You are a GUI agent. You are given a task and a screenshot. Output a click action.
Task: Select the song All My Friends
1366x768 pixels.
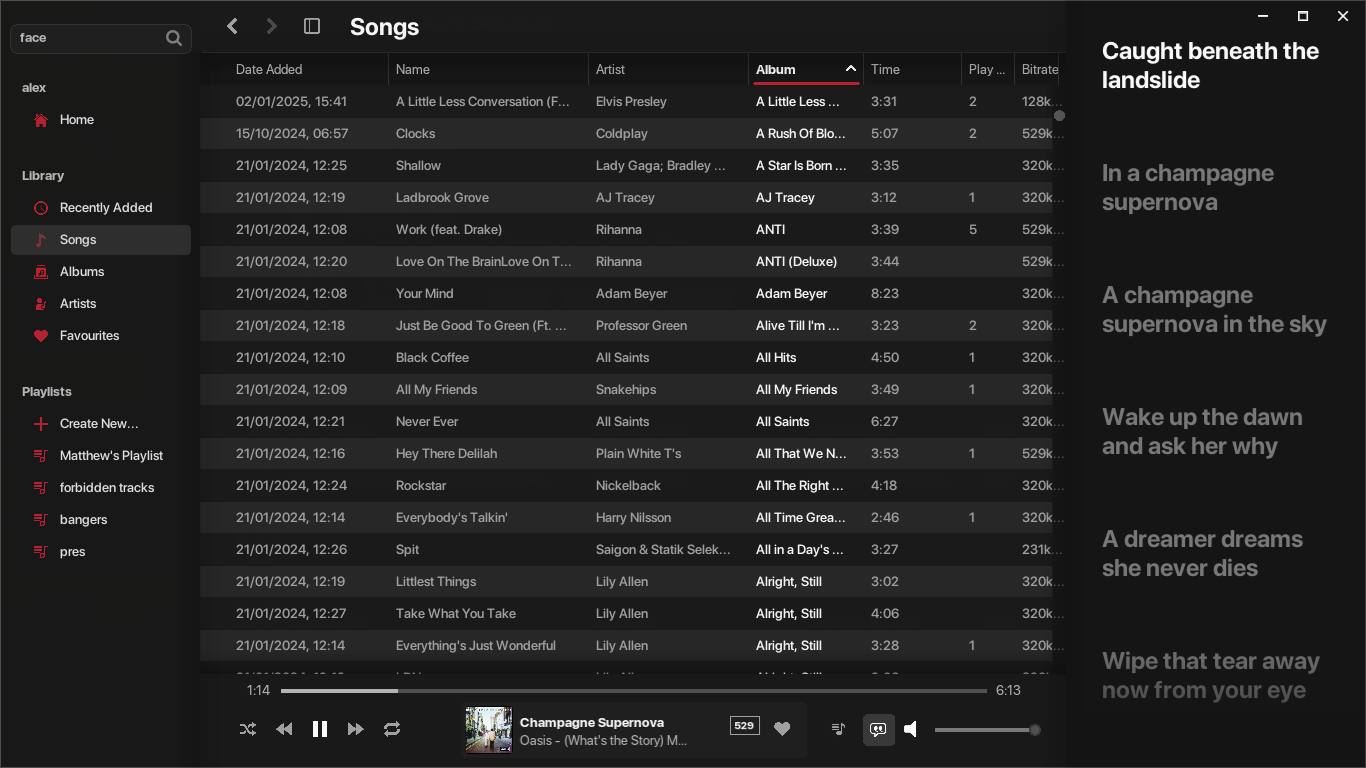pyautogui.click(x=626, y=390)
